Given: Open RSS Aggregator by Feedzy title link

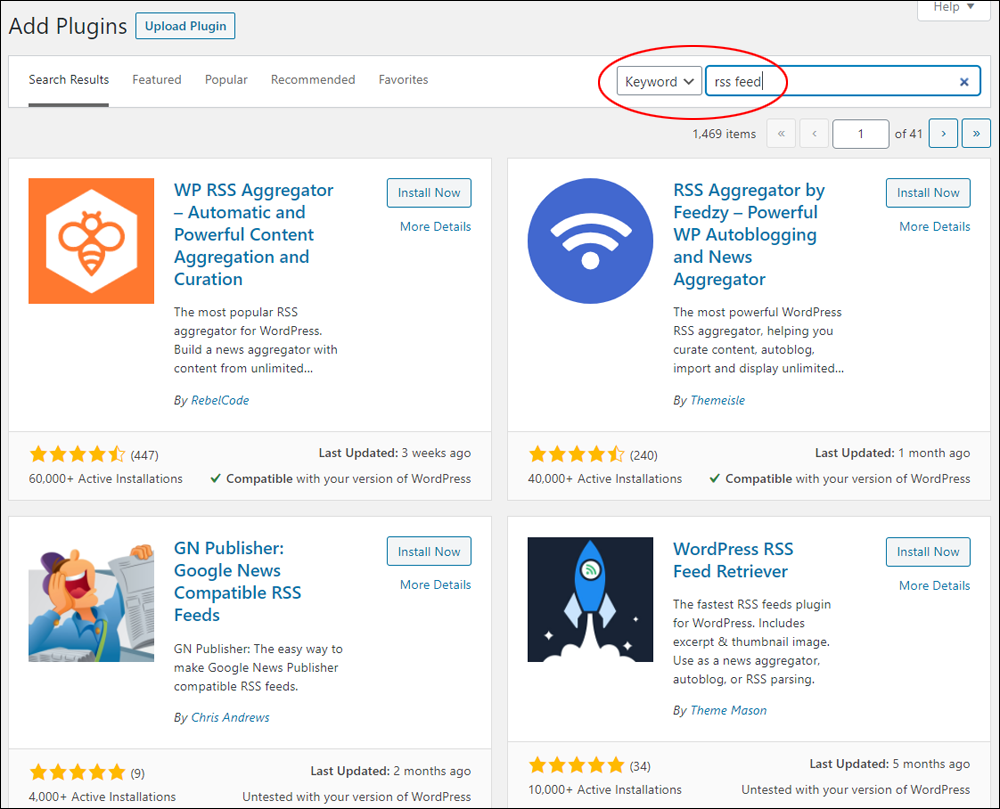Looking at the screenshot, I should pyautogui.click(x=749, y=235).
